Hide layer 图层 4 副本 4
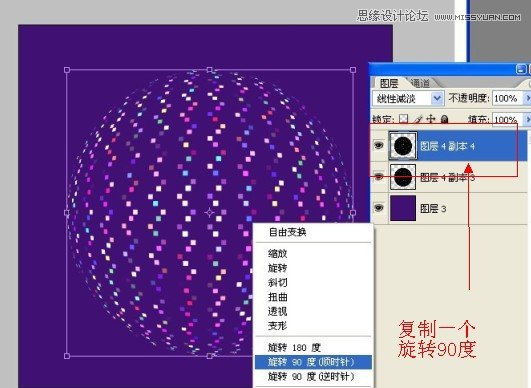This screenshot has height=388, width=531. coord(379,146)
